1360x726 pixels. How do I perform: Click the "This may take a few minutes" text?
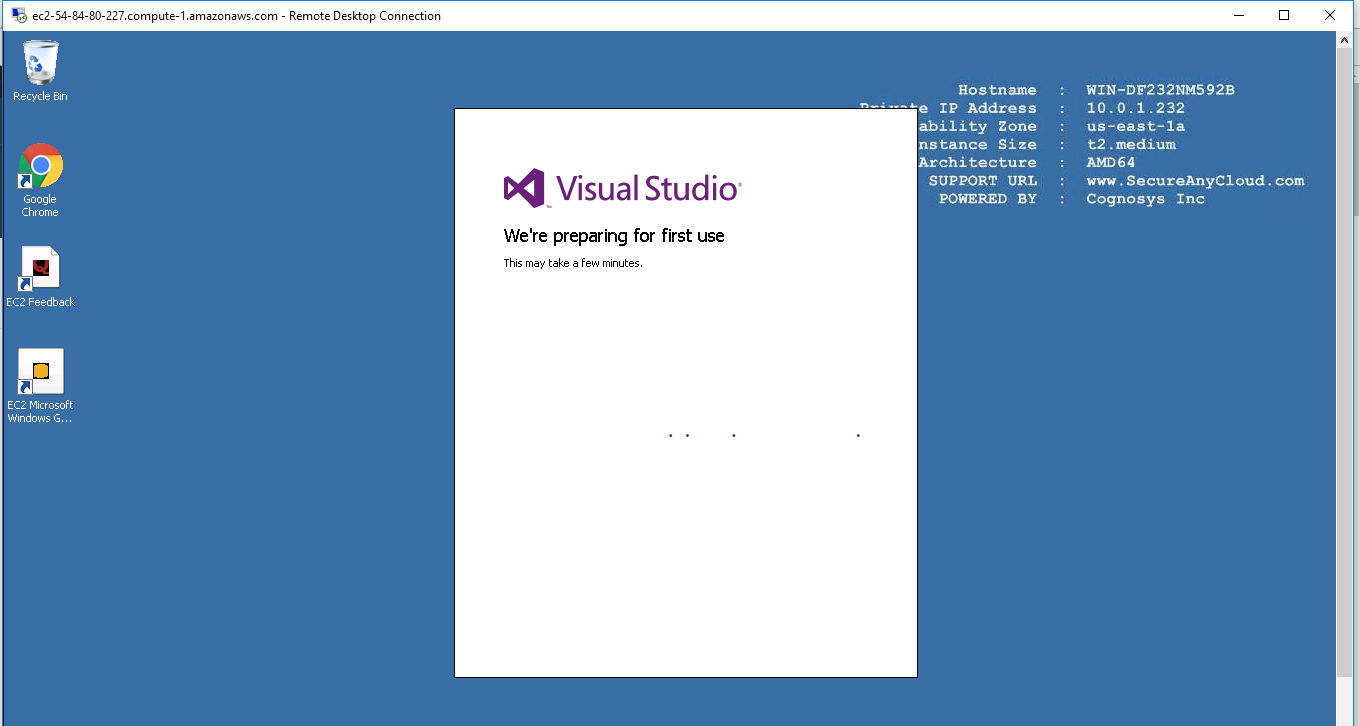(572, 263)
